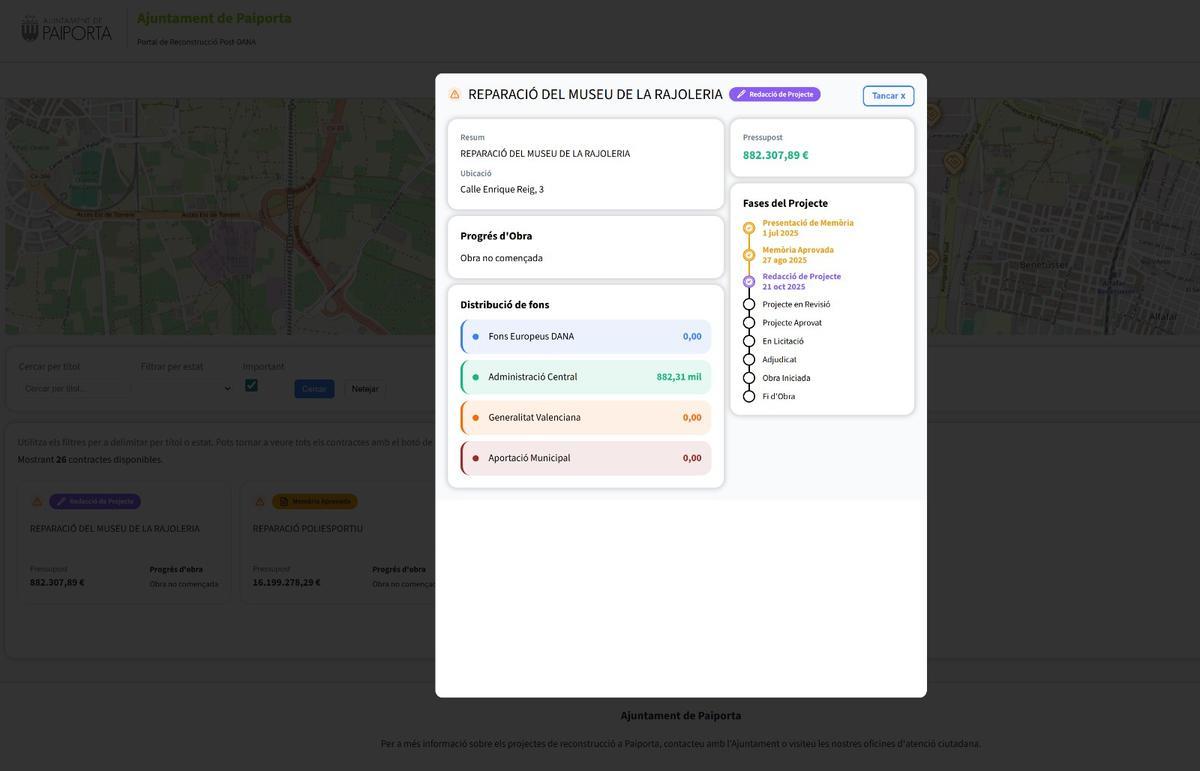Open the Filtrar per estat dropdown
Image resolution: width=1200 pixels, height=771 pixels.
(x=186, y=388)
